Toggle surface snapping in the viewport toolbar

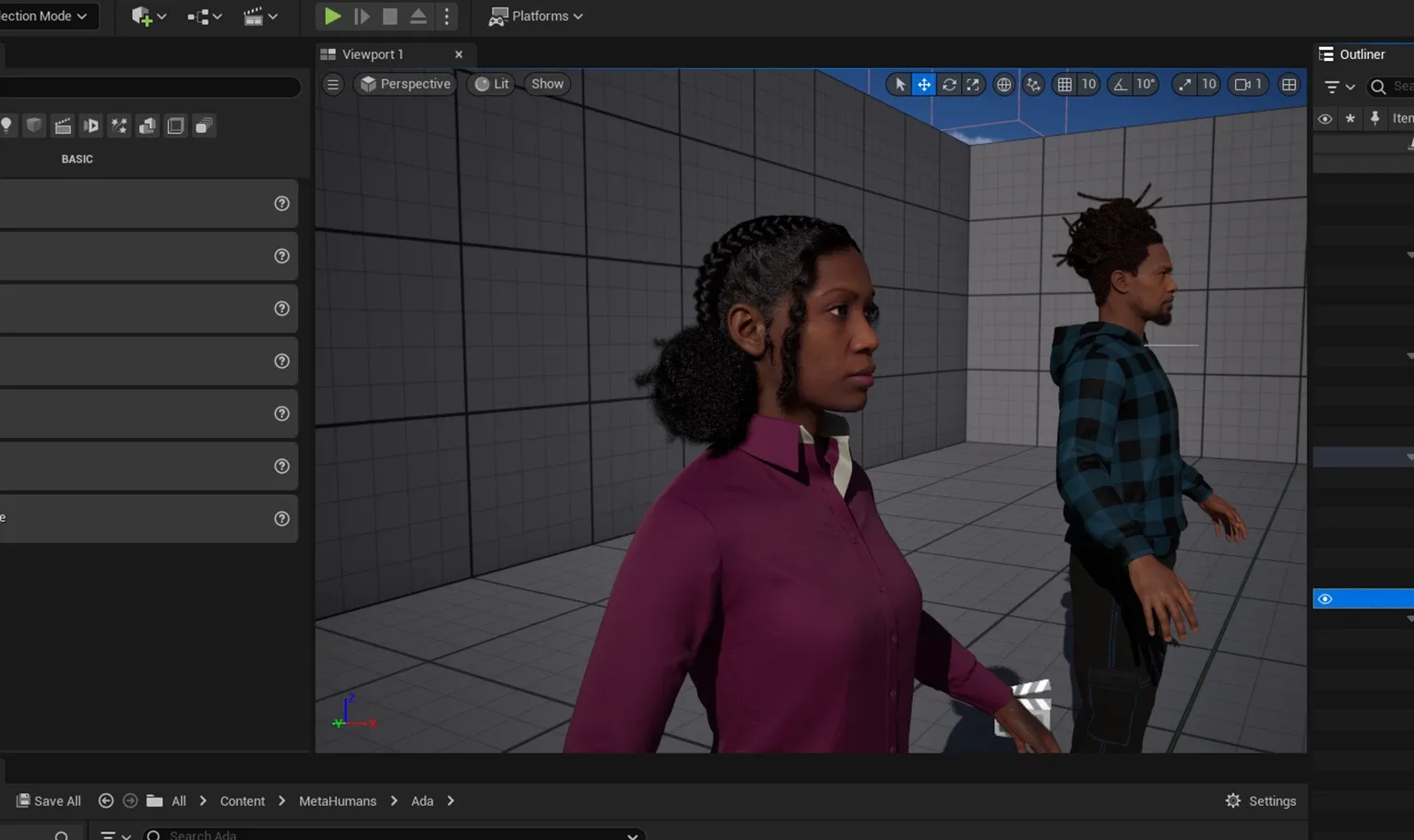(x=1033, y=84)
